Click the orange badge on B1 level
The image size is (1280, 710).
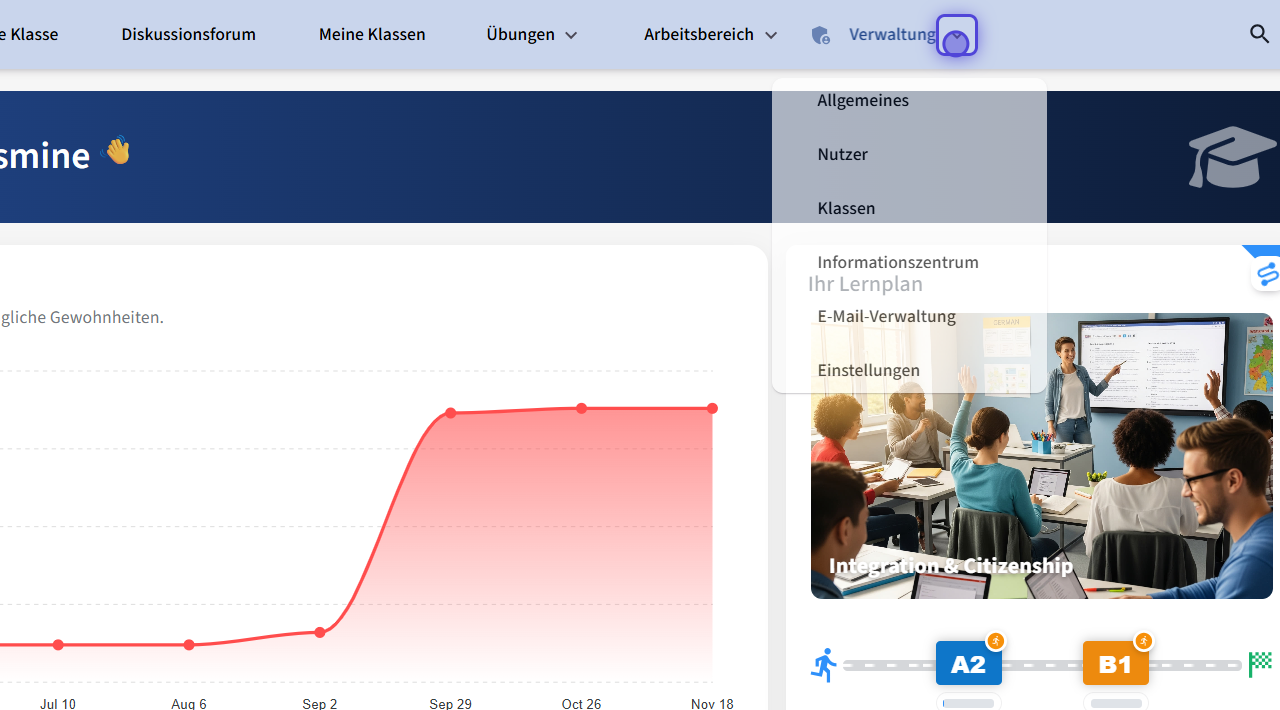1143,641
